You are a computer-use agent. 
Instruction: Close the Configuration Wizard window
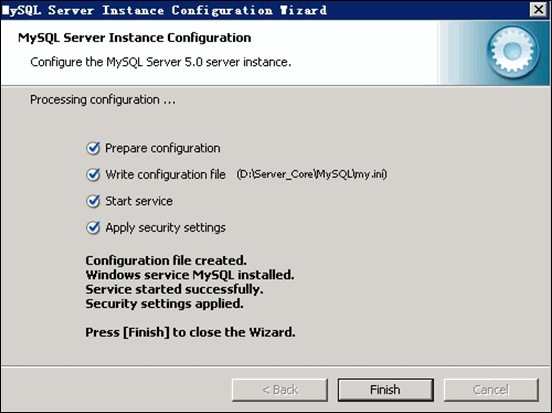(538, 10)
